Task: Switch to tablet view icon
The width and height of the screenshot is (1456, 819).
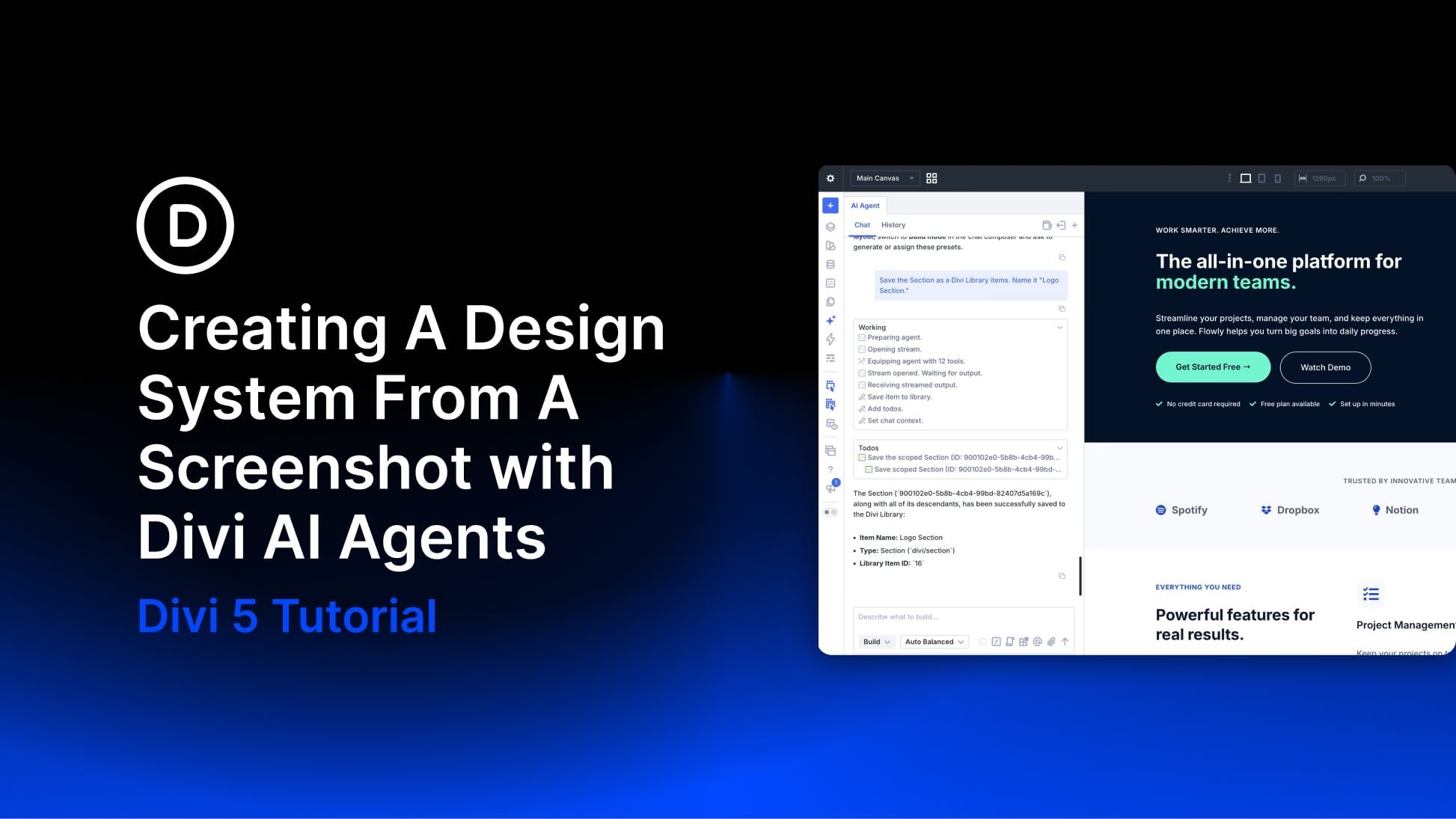Action: 1261,178
